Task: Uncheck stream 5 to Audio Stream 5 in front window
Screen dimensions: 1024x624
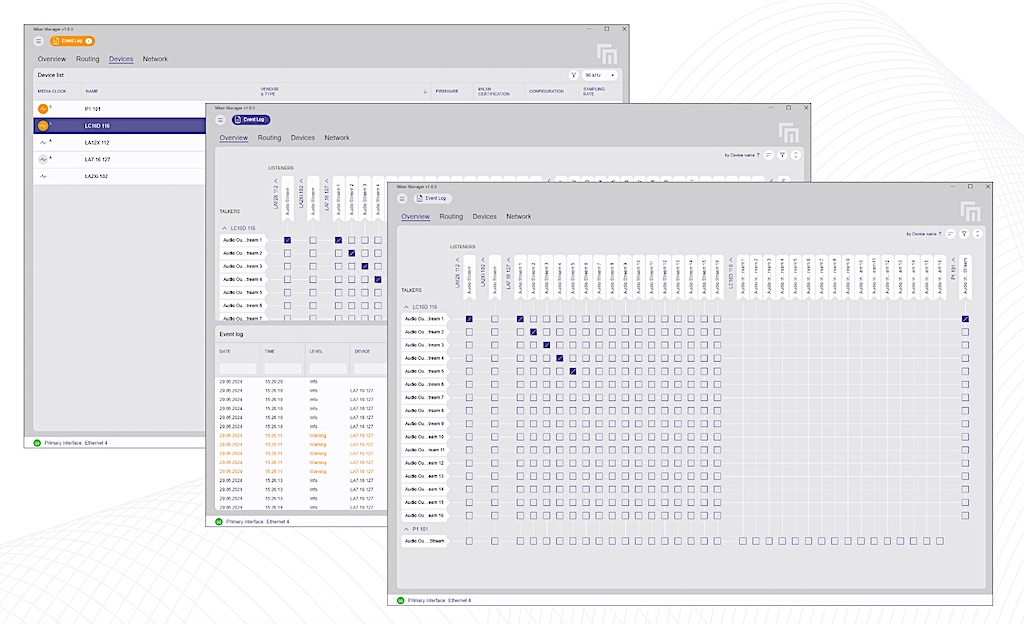Action: point(573,371)
